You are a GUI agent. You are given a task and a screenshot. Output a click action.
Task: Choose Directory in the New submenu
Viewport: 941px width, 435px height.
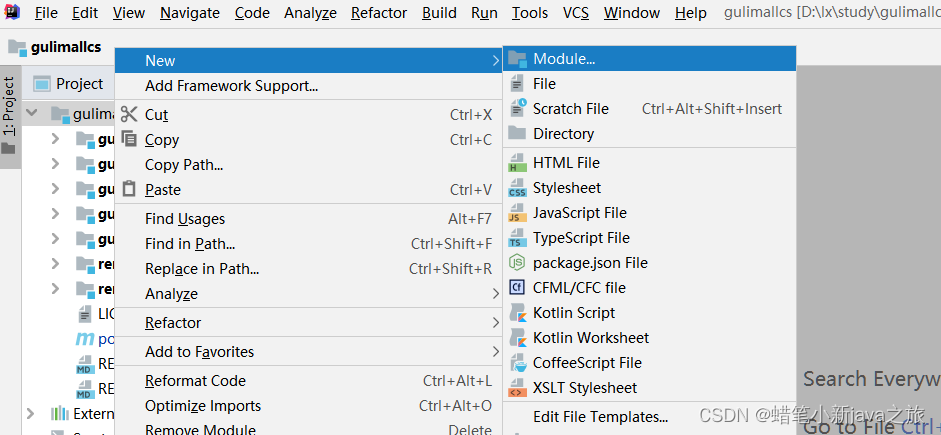563,134
